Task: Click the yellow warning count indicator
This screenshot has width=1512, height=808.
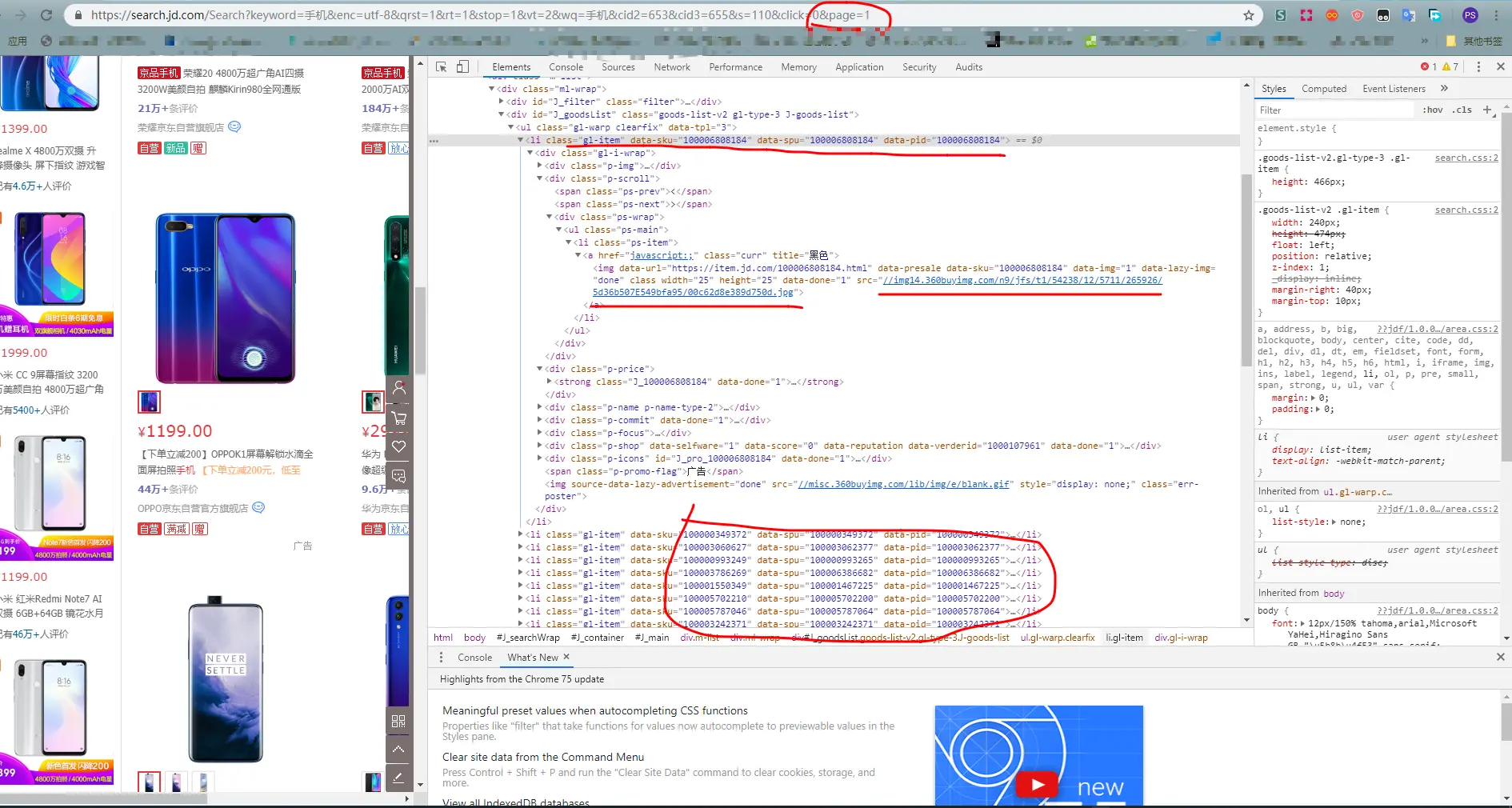Action: (1450, 67)
